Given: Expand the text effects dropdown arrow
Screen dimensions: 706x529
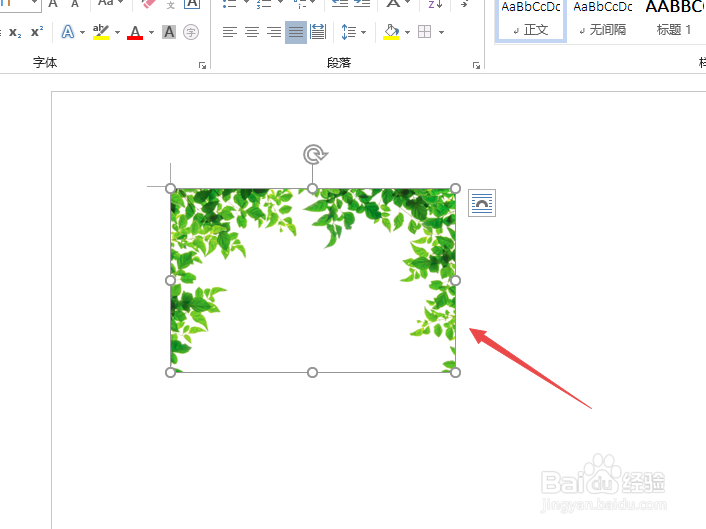Looking at the screenshot, I should click(82, 32).
